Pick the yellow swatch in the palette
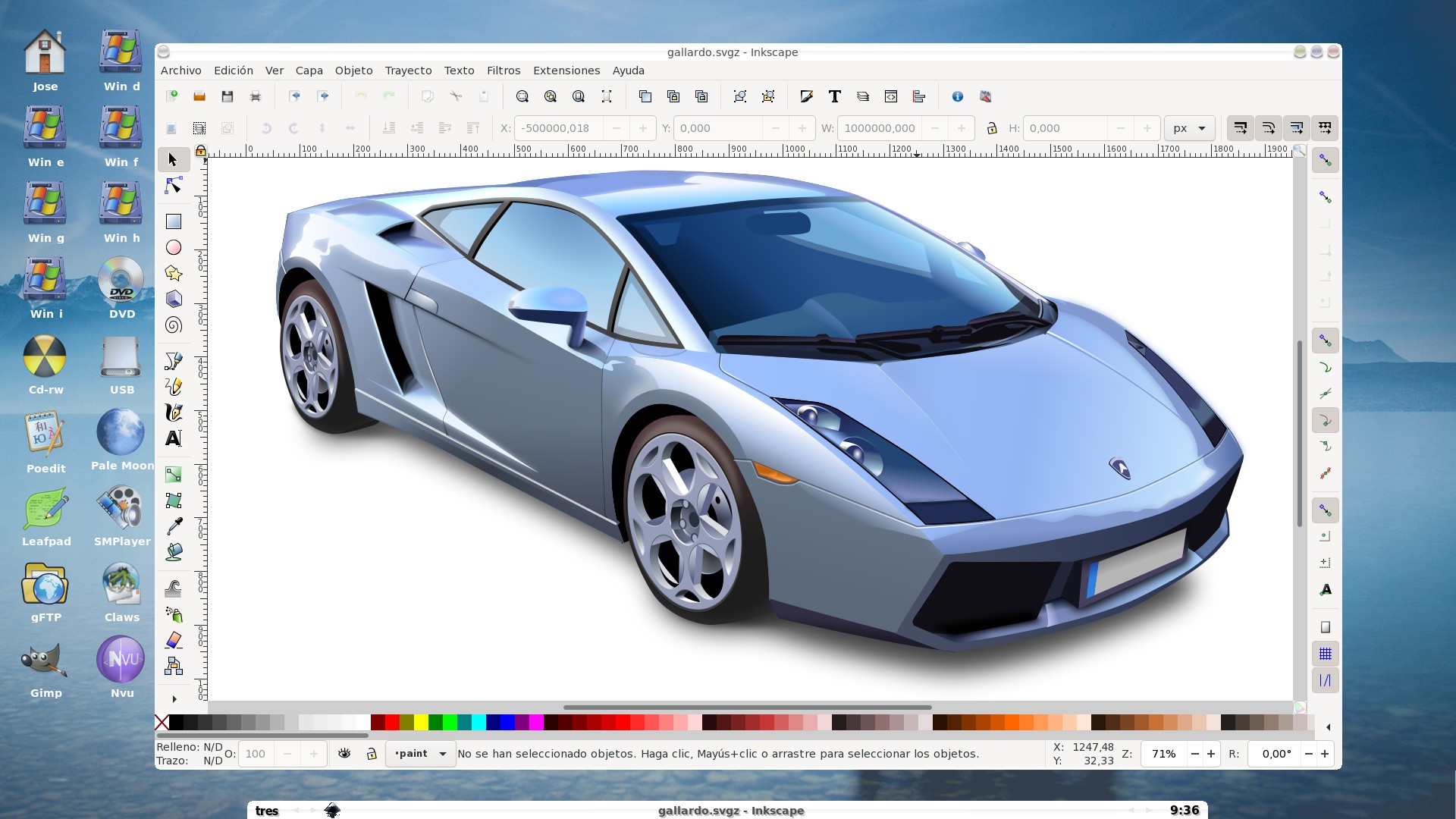The image size is (1456, 819). [421, 723]
